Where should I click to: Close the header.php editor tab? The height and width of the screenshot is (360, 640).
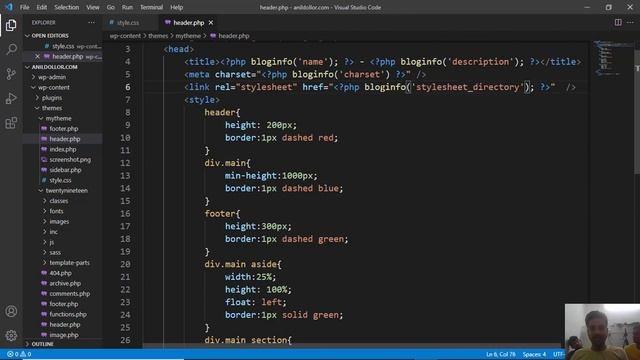coord(211,23)
